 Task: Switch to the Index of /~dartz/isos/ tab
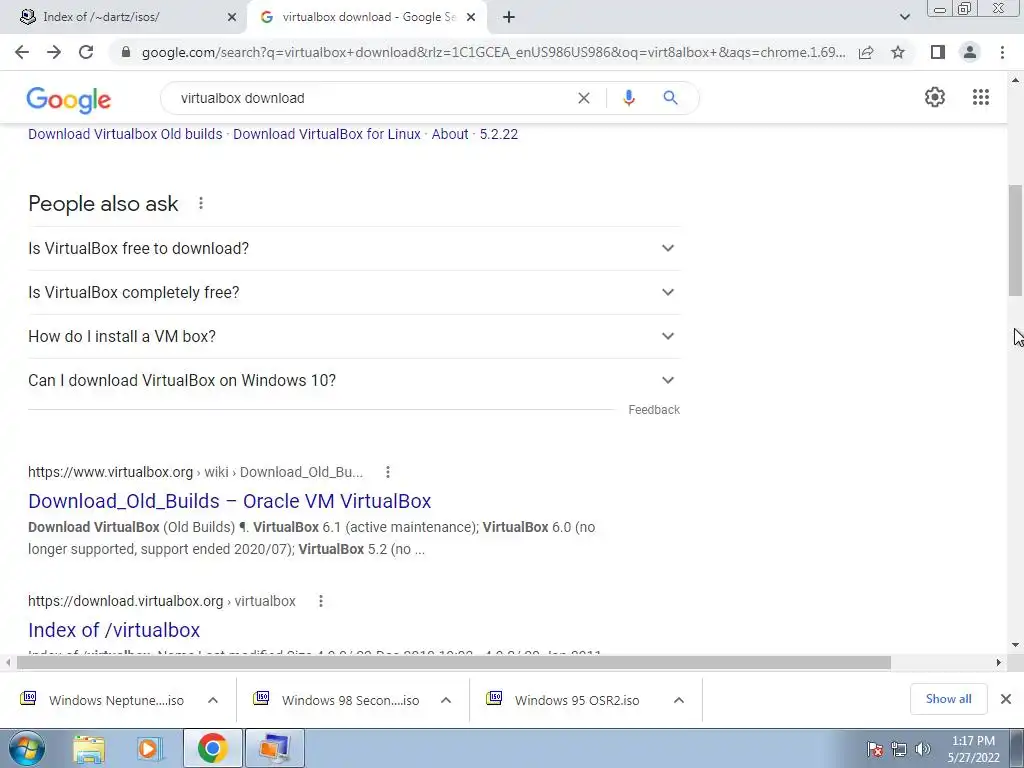(123, 17)
